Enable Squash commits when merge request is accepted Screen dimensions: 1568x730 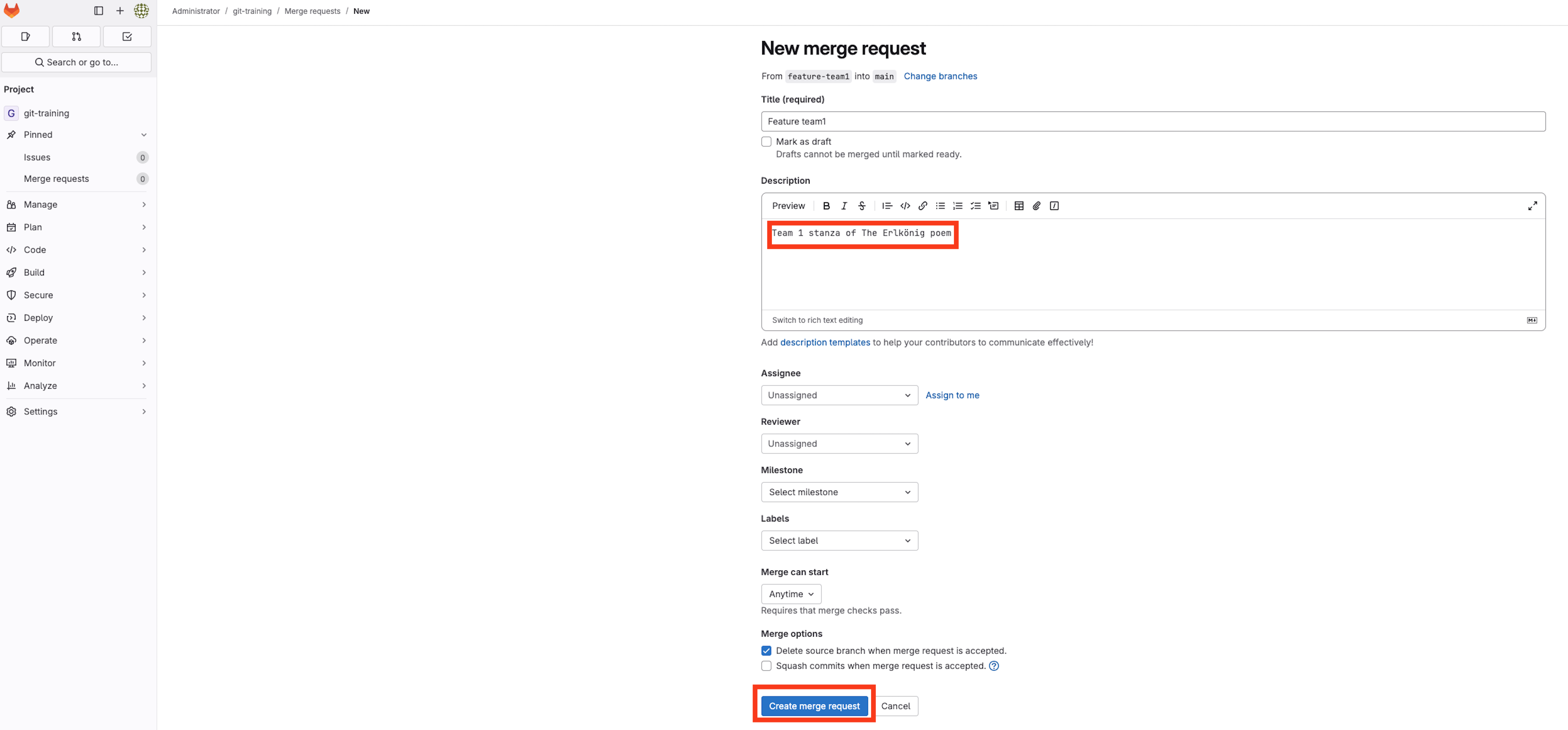click(x=766, y=665)
